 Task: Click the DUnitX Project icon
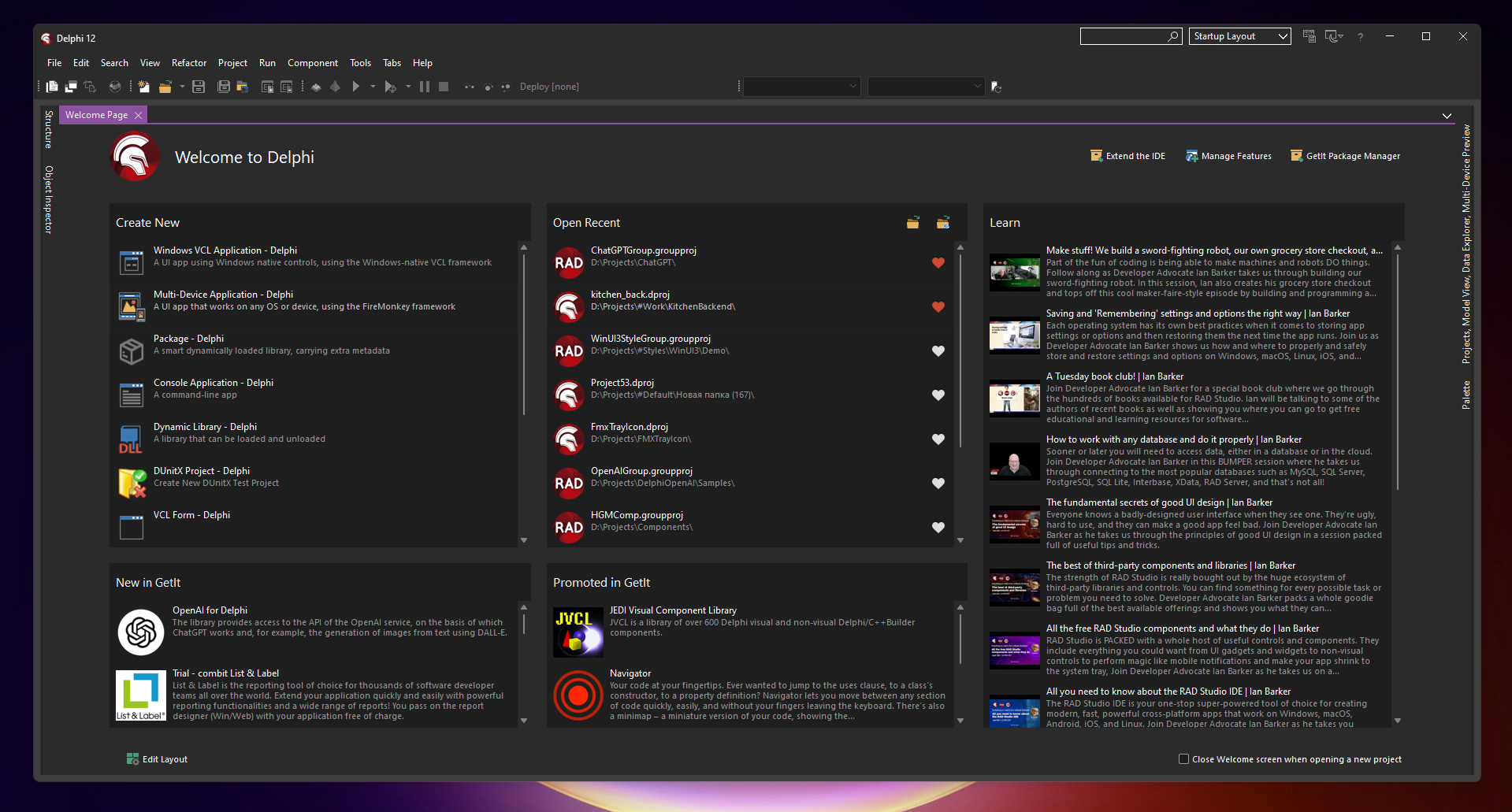click(132, 483)
